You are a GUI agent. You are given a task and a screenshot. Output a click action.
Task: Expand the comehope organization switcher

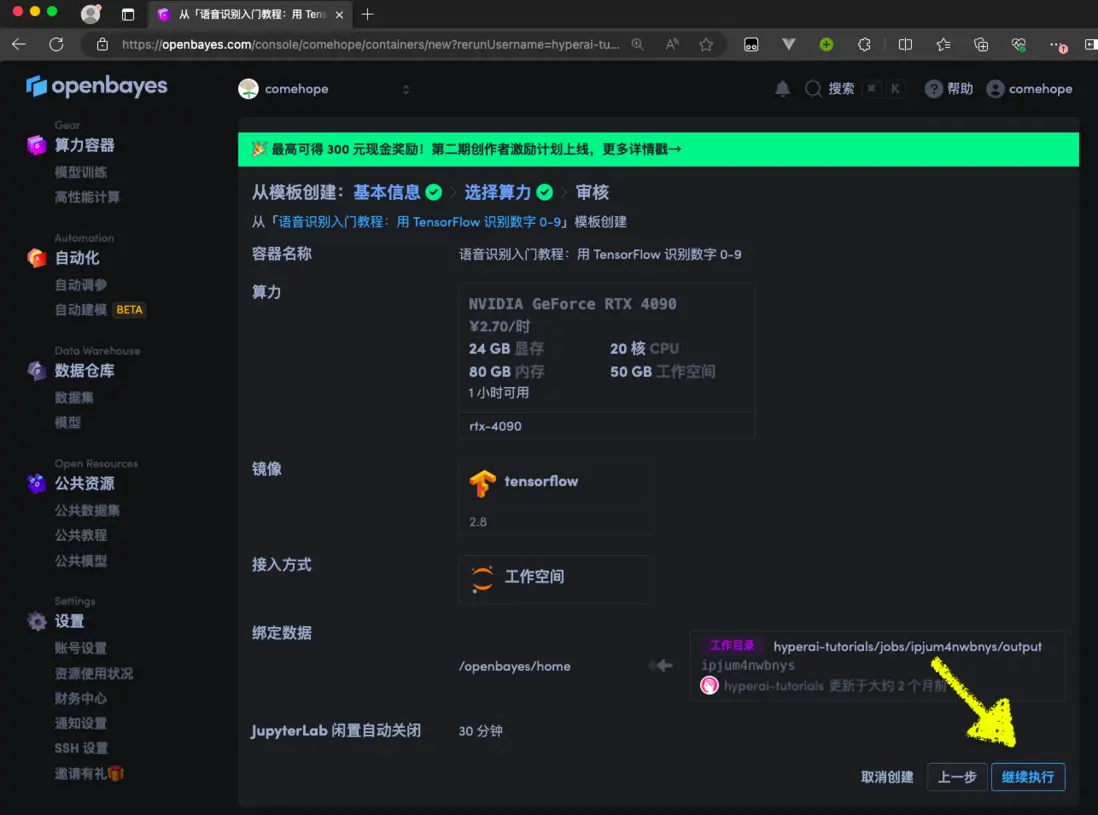click(405, 89)
